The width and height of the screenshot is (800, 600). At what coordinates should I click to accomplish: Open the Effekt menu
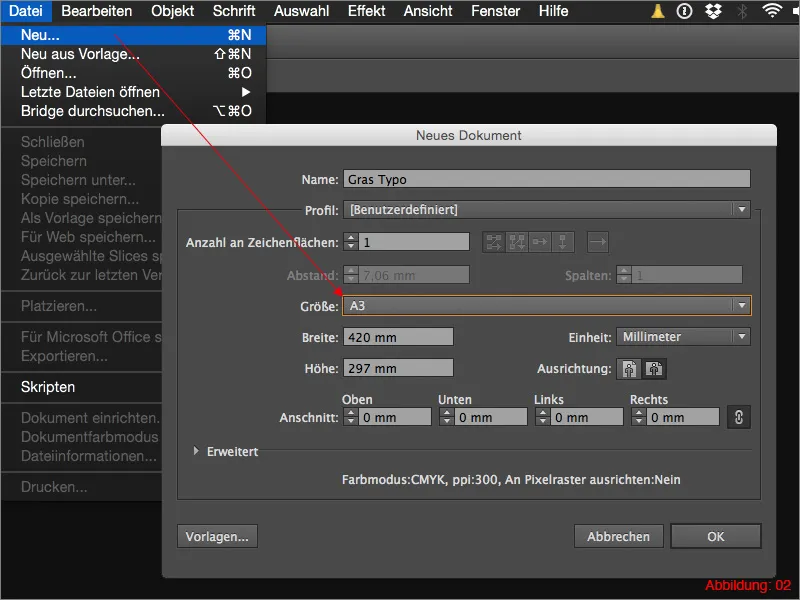tap(366, 11)
